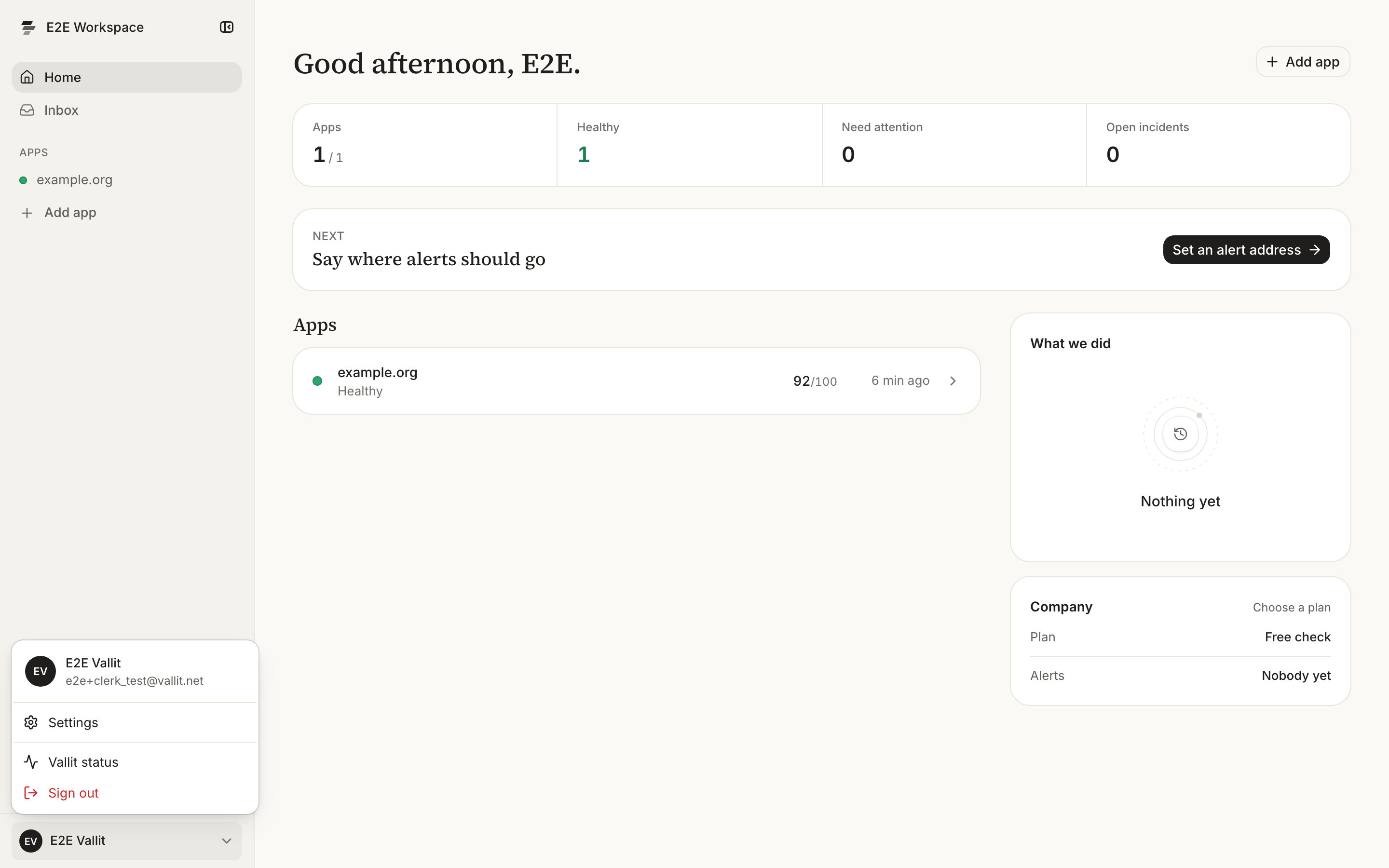The height and width of the screenshot is (868, 1389).
Task: Follow the Choose a plan link
Action: click(x=1292, y=608)
